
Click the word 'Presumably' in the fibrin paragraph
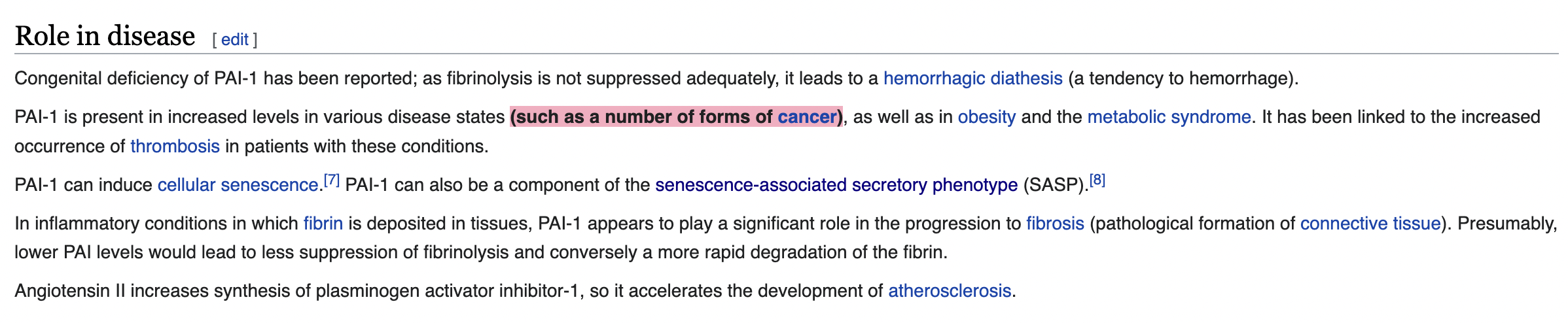point(1506,224)
